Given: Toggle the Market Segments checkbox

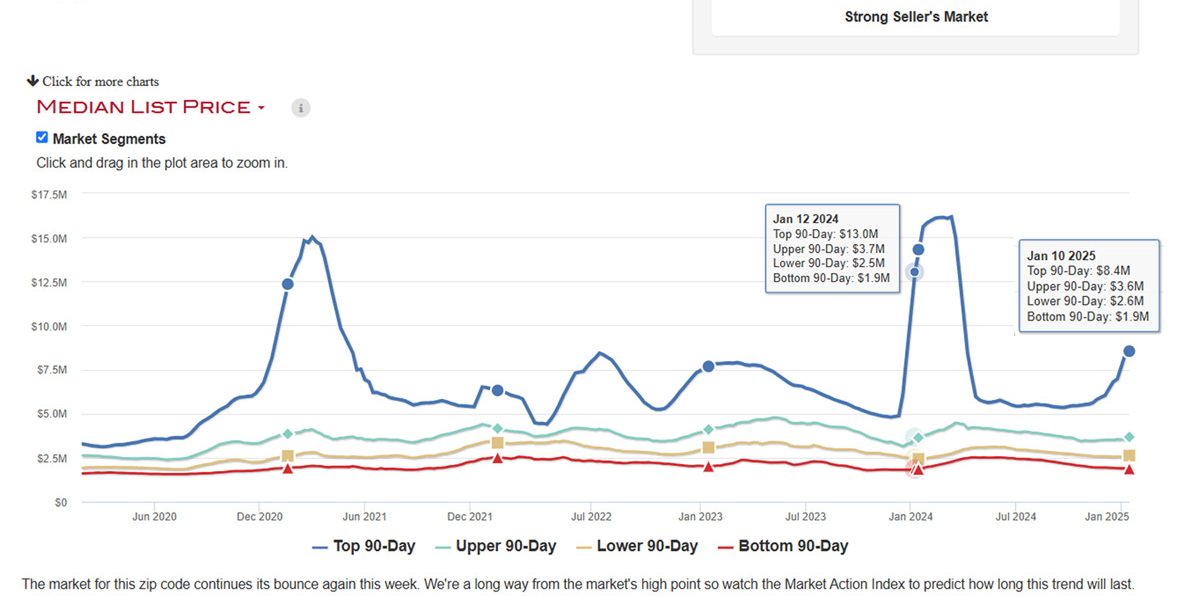Looking at the screenshot, I should coord(41,136).
